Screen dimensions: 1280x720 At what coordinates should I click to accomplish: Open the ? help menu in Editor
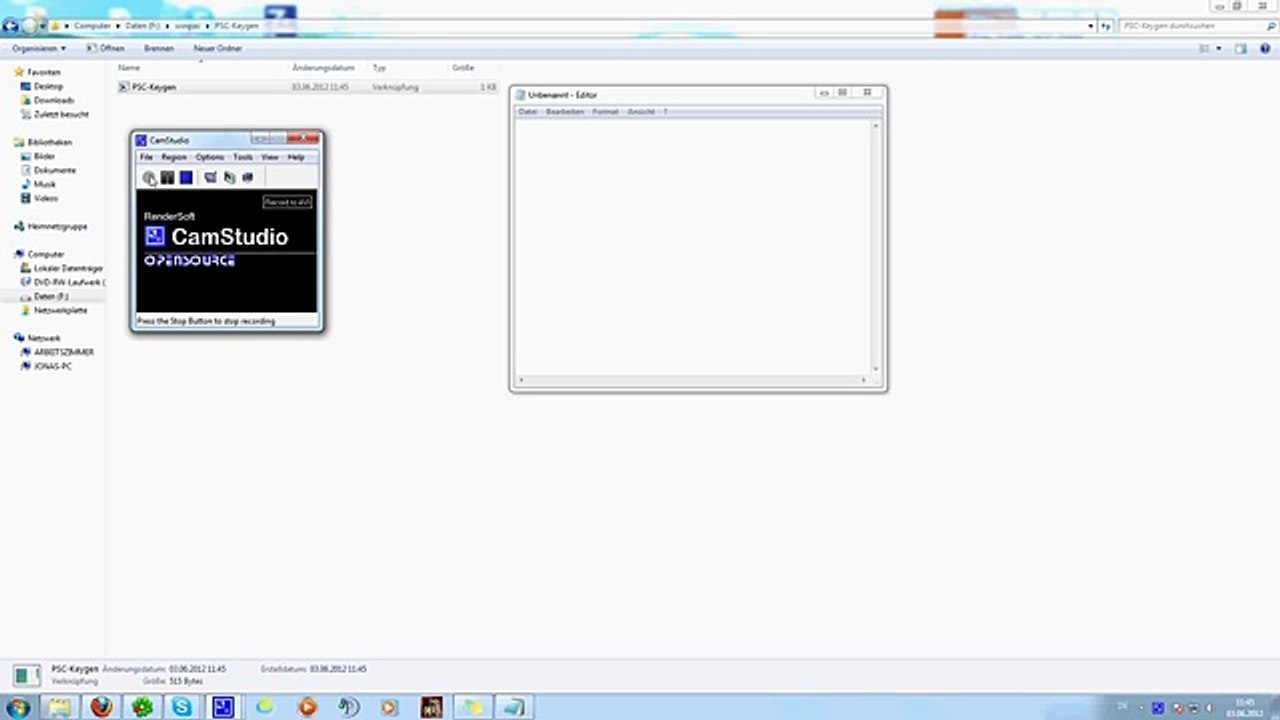[665, 112]
